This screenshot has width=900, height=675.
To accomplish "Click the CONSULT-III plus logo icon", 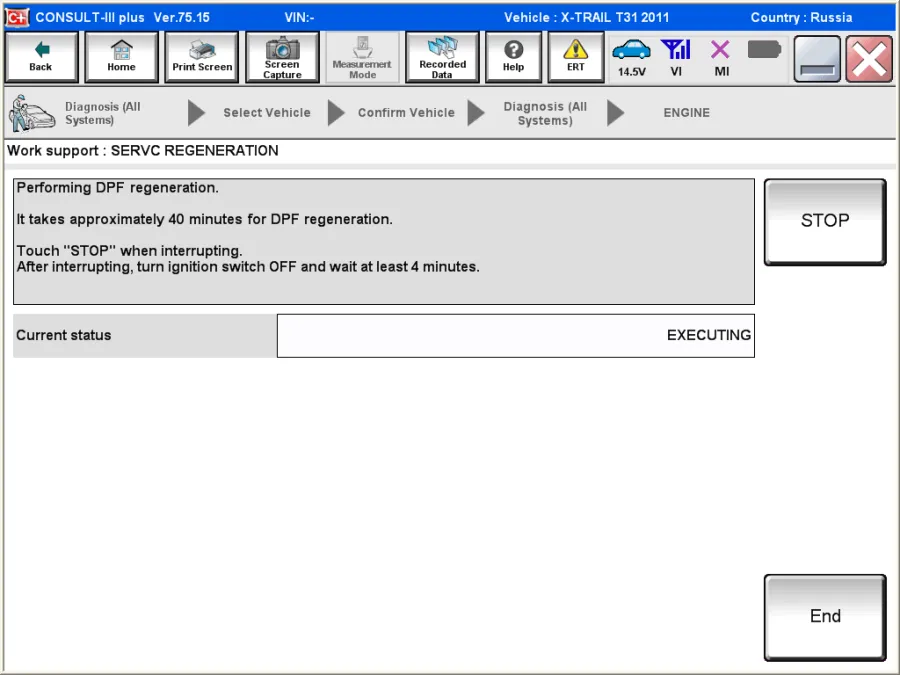I will [x=16, y=17].
